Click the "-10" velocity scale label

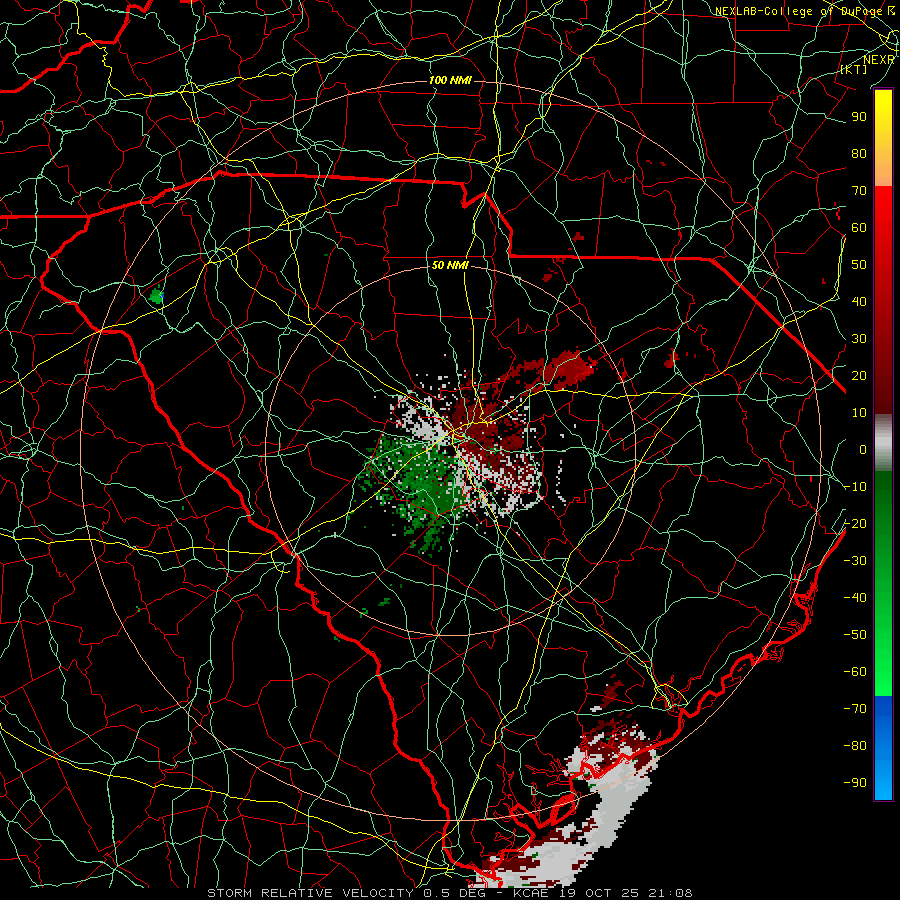point(855,487)
